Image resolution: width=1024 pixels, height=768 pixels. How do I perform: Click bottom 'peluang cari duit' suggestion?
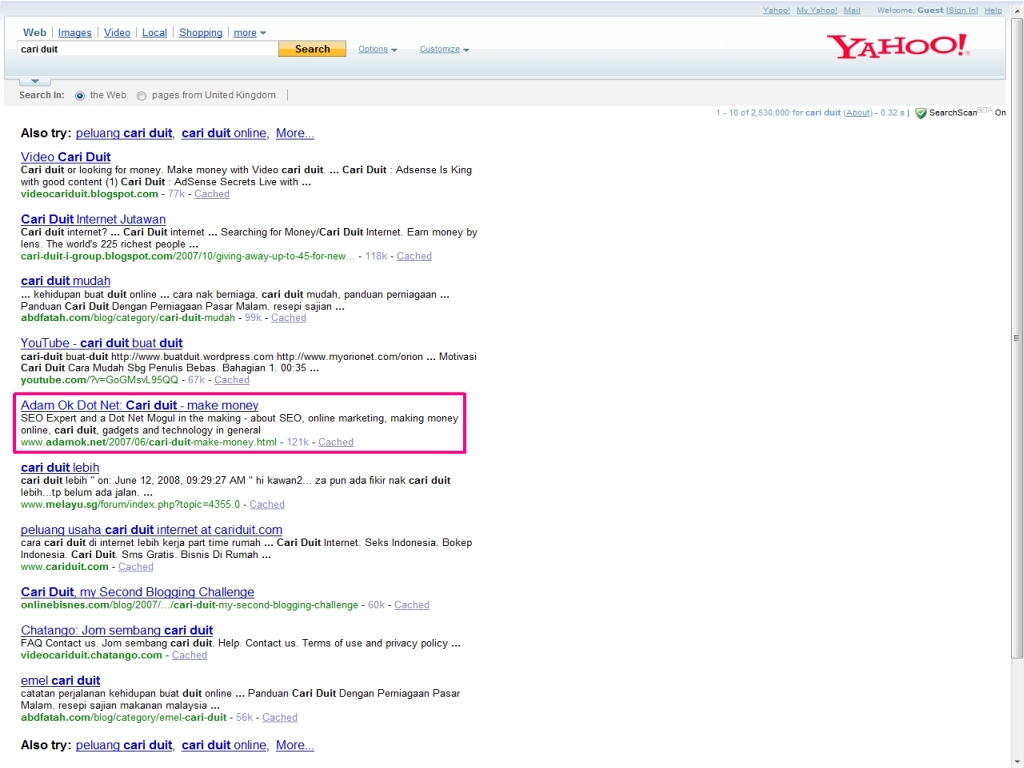coord(124,745)
